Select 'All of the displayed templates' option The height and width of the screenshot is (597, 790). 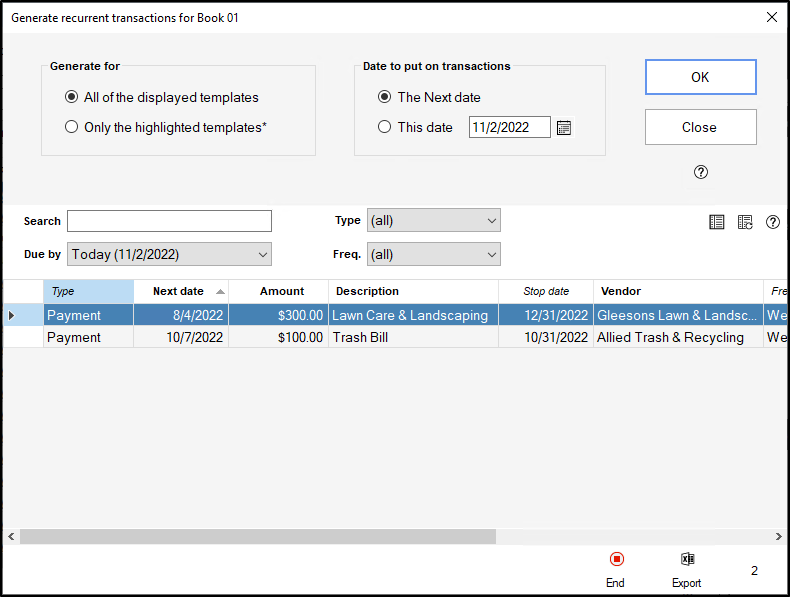[71, 97]
